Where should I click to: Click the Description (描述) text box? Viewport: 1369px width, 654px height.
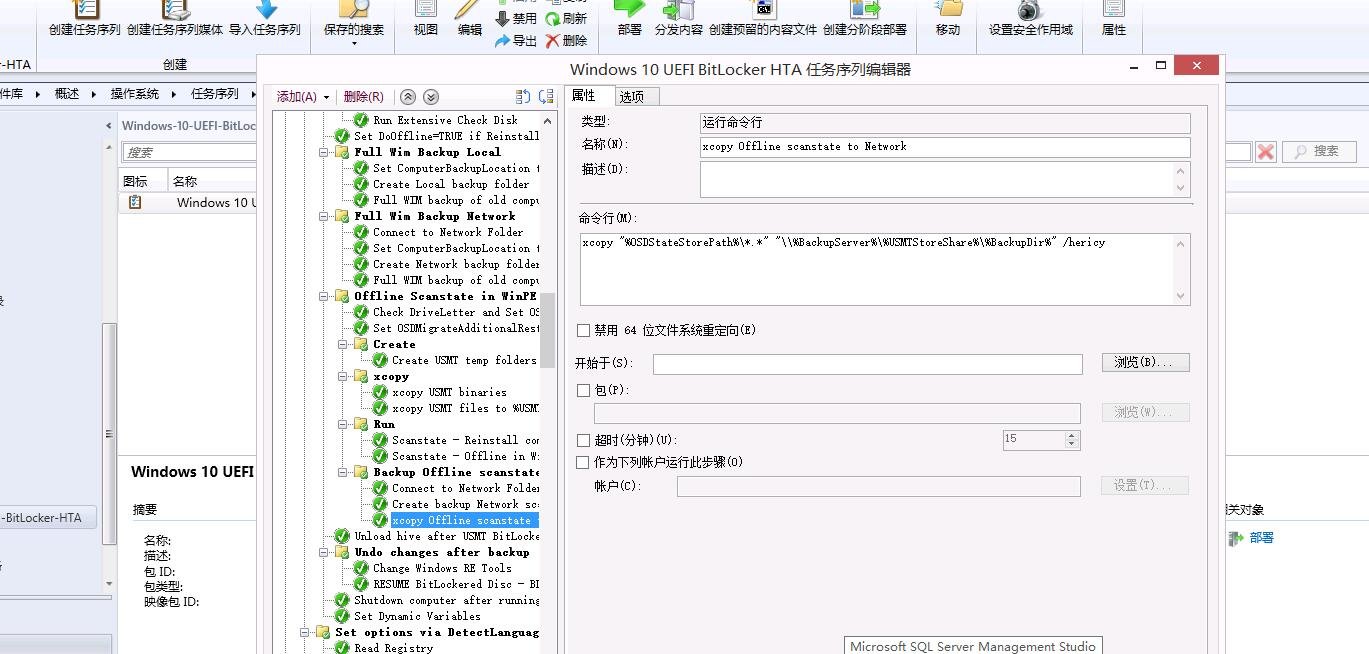pos(945,179)
